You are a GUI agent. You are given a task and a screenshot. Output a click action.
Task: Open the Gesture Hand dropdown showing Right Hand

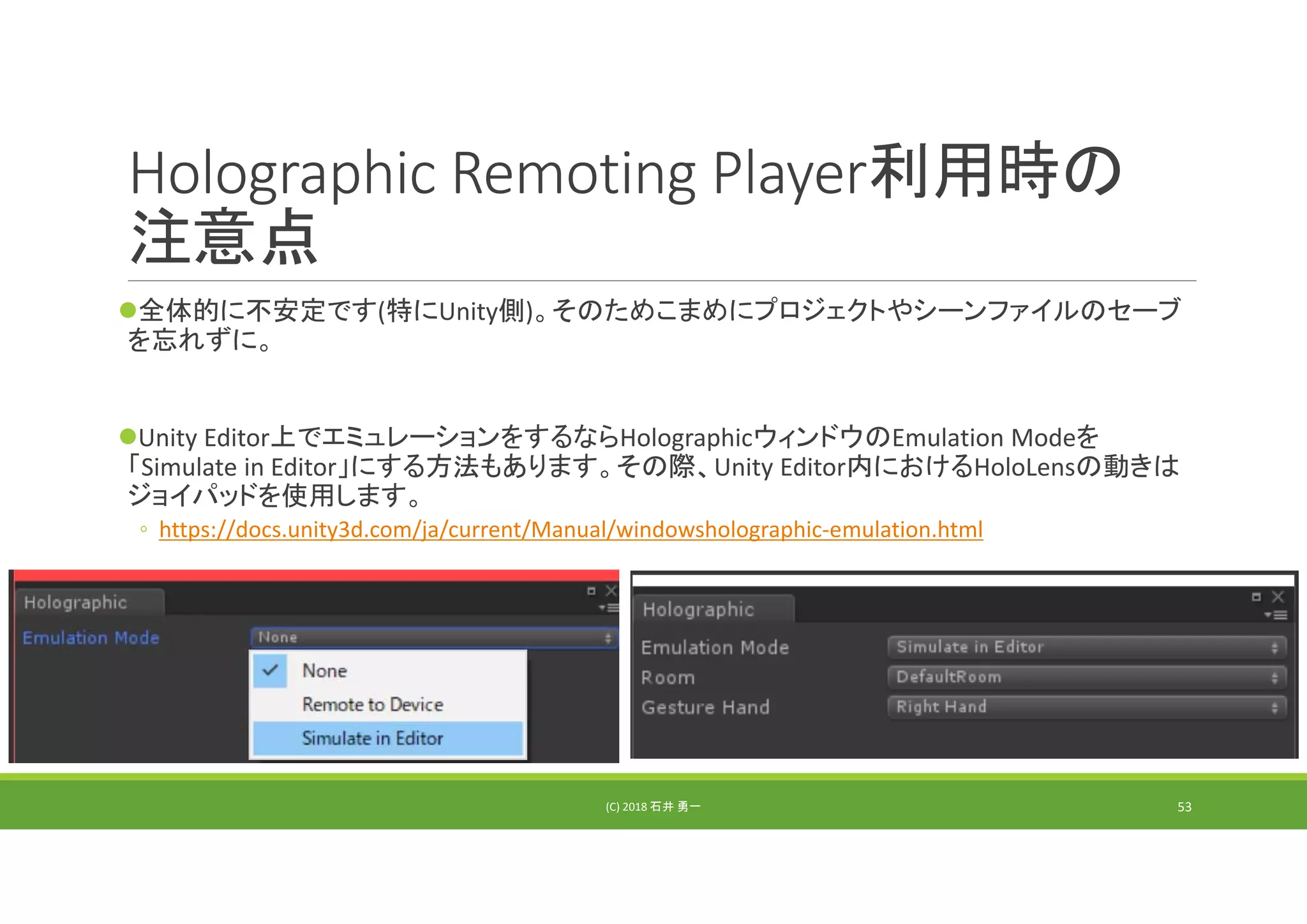point(1087,707)
